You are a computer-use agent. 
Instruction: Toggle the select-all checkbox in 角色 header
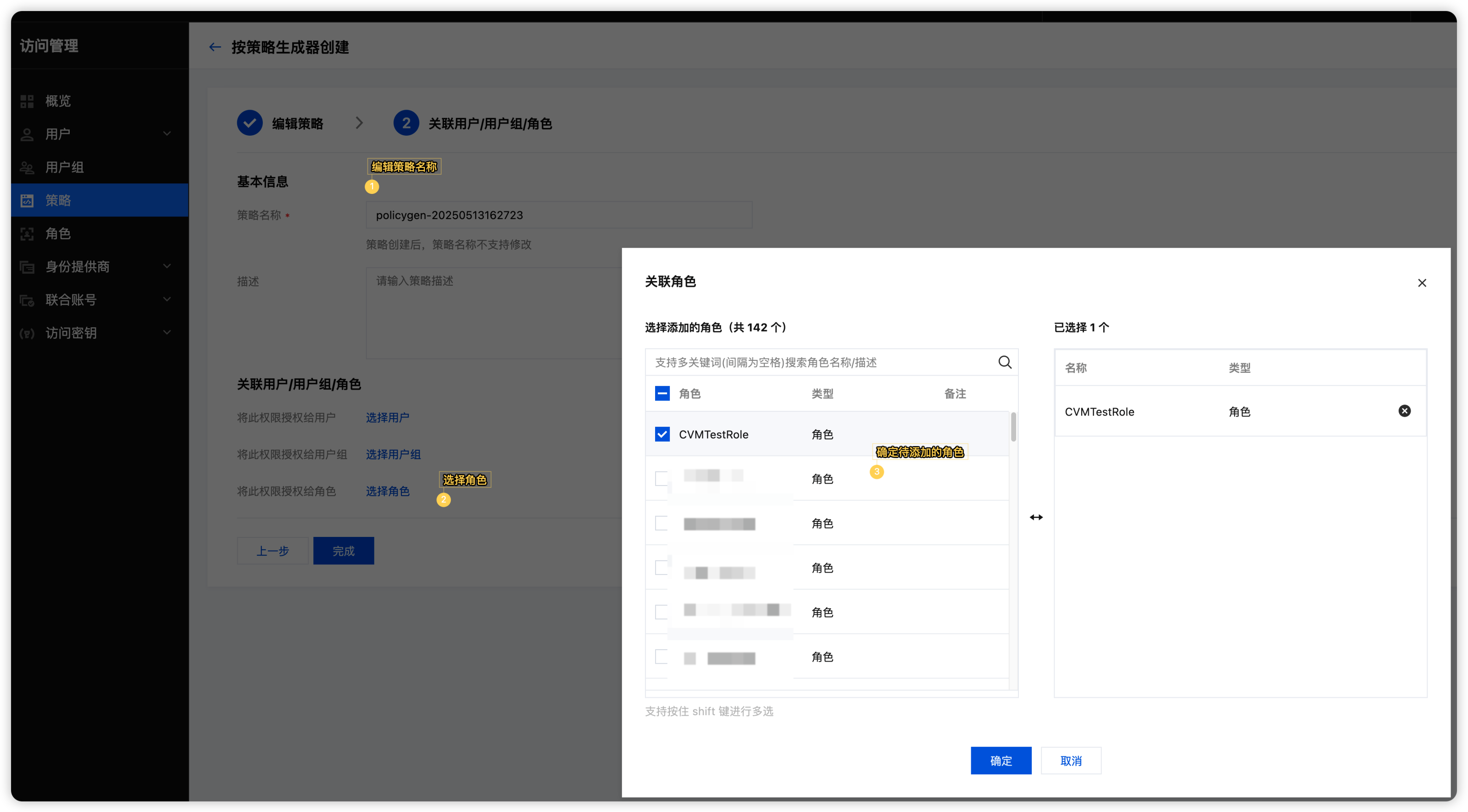[662, 393]
